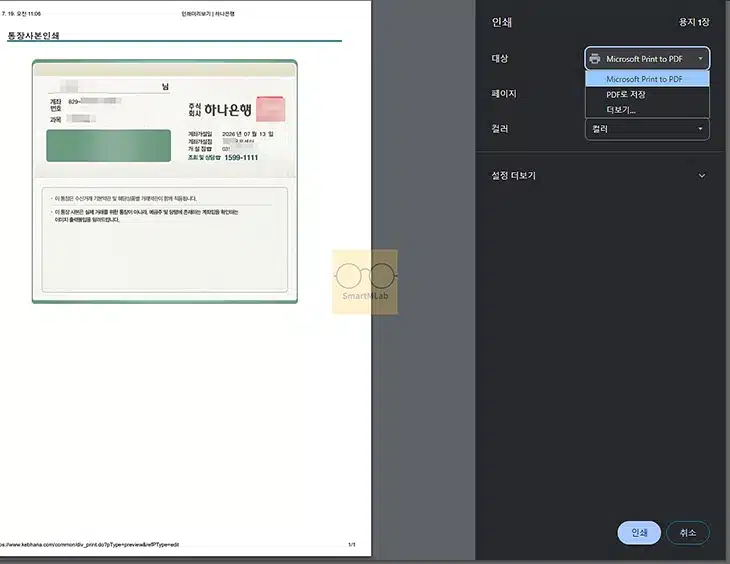Click the 1/1 page number in footer
This screenshot has width=730, height=564.
(351, 544)
